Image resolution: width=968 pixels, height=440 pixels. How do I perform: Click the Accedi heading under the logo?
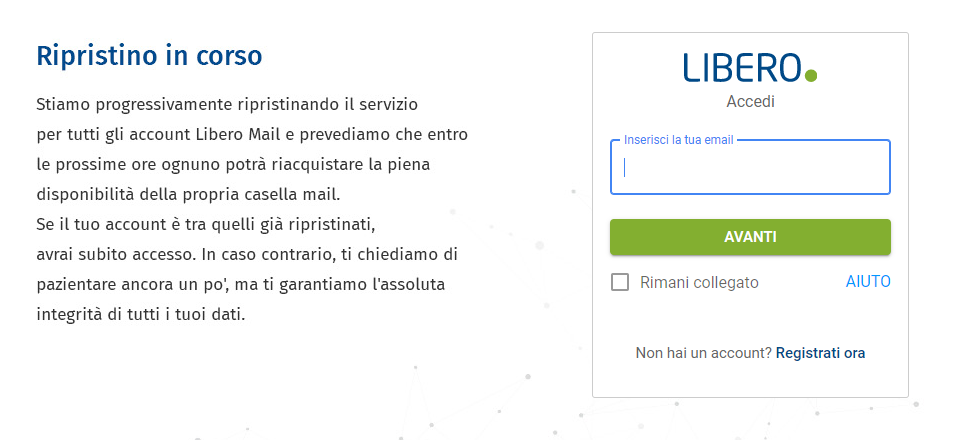[x=750, y=101]
